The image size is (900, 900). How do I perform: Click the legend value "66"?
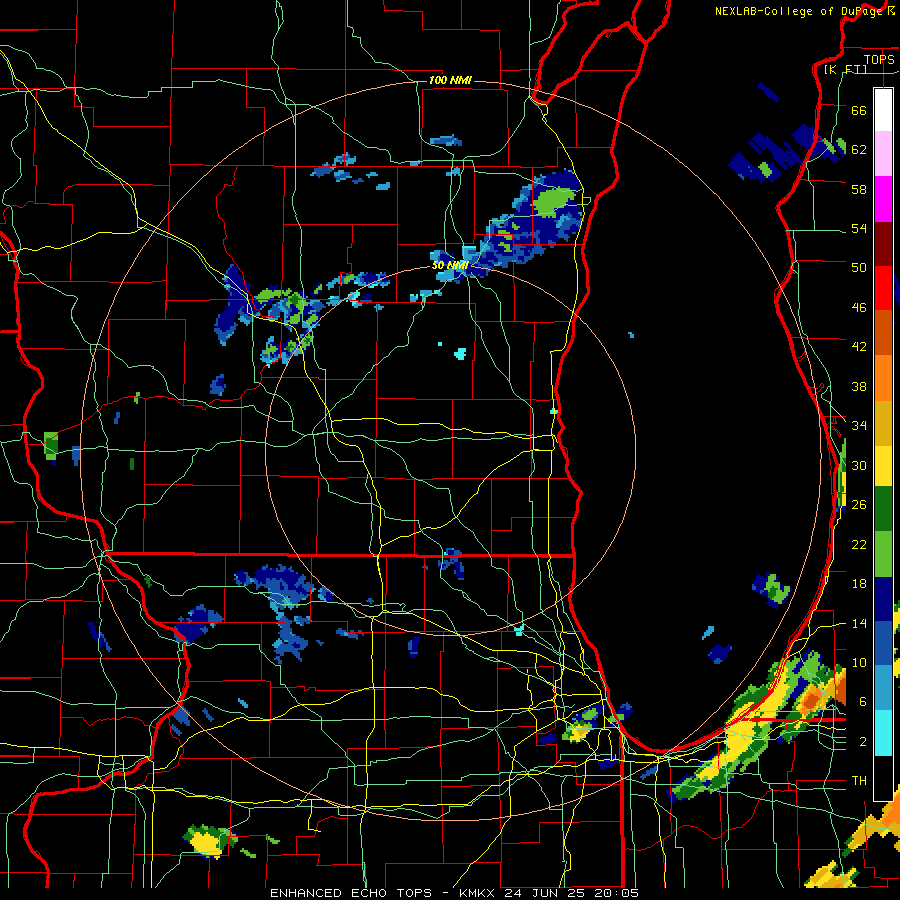(x=859, y=110)
